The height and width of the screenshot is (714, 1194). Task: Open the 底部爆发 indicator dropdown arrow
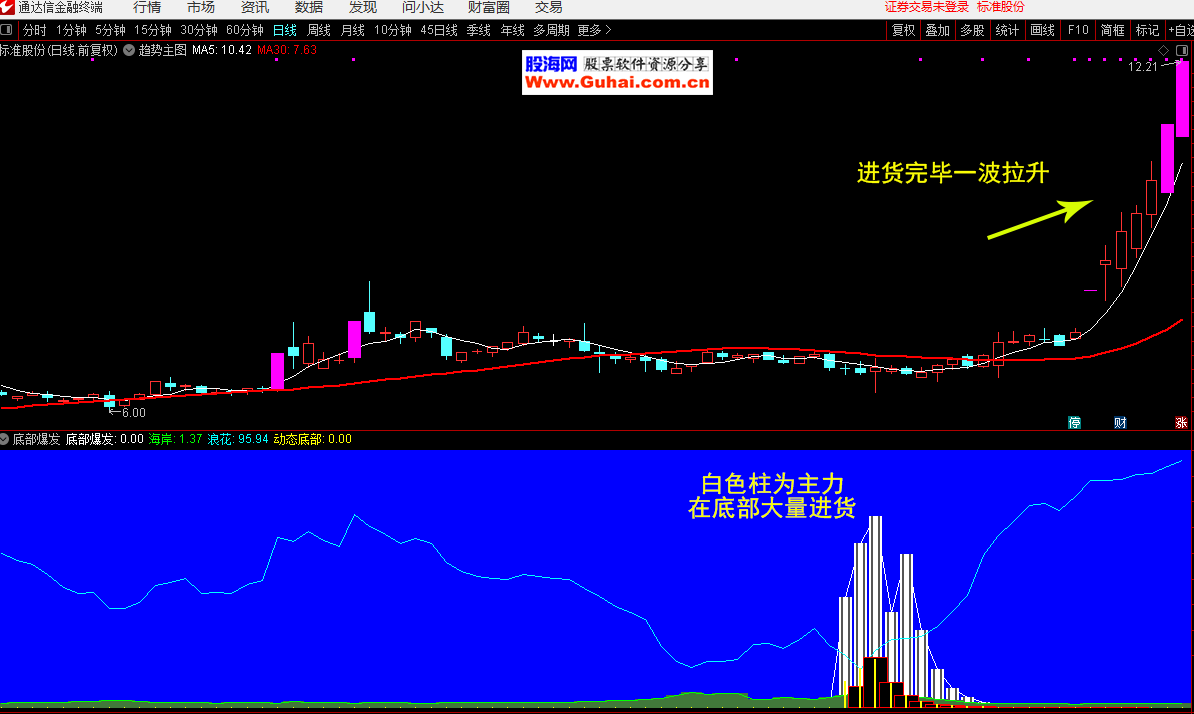pos(5,439)
